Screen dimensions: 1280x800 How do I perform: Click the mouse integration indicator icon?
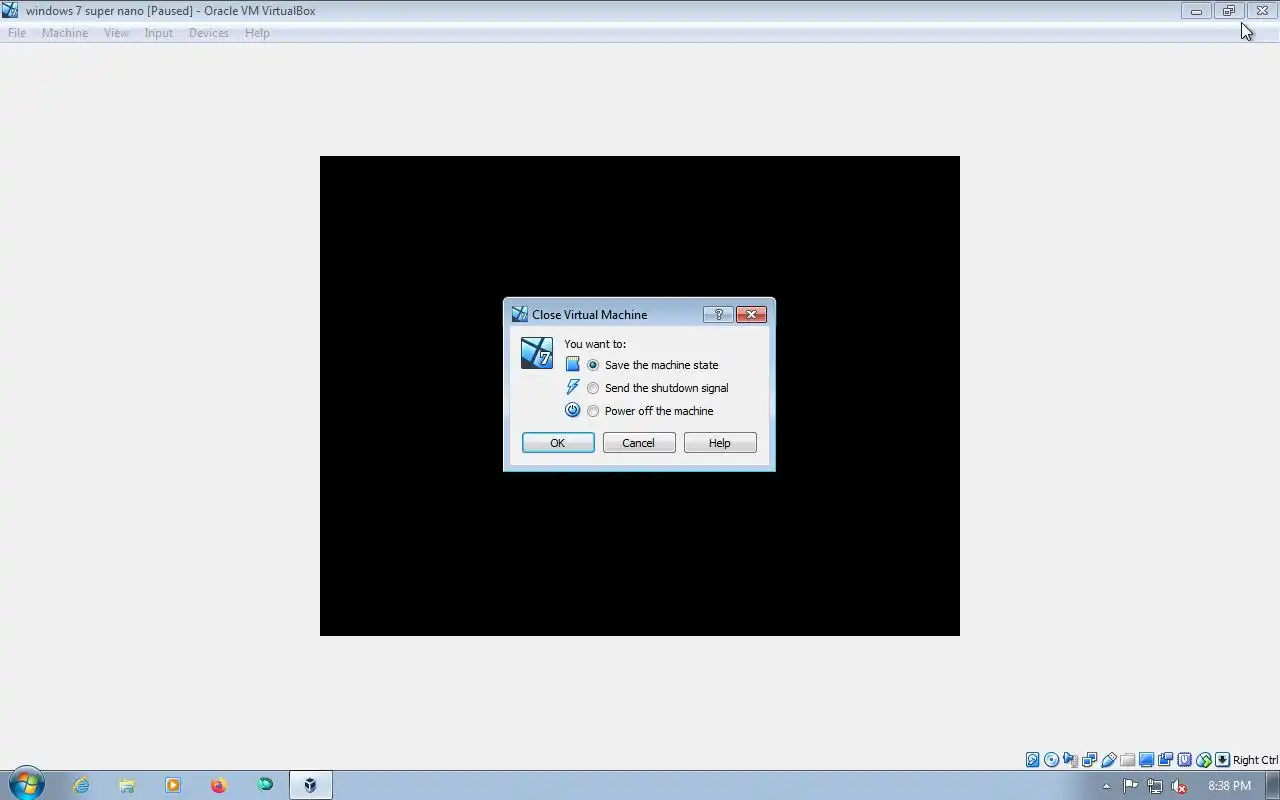1204,760
